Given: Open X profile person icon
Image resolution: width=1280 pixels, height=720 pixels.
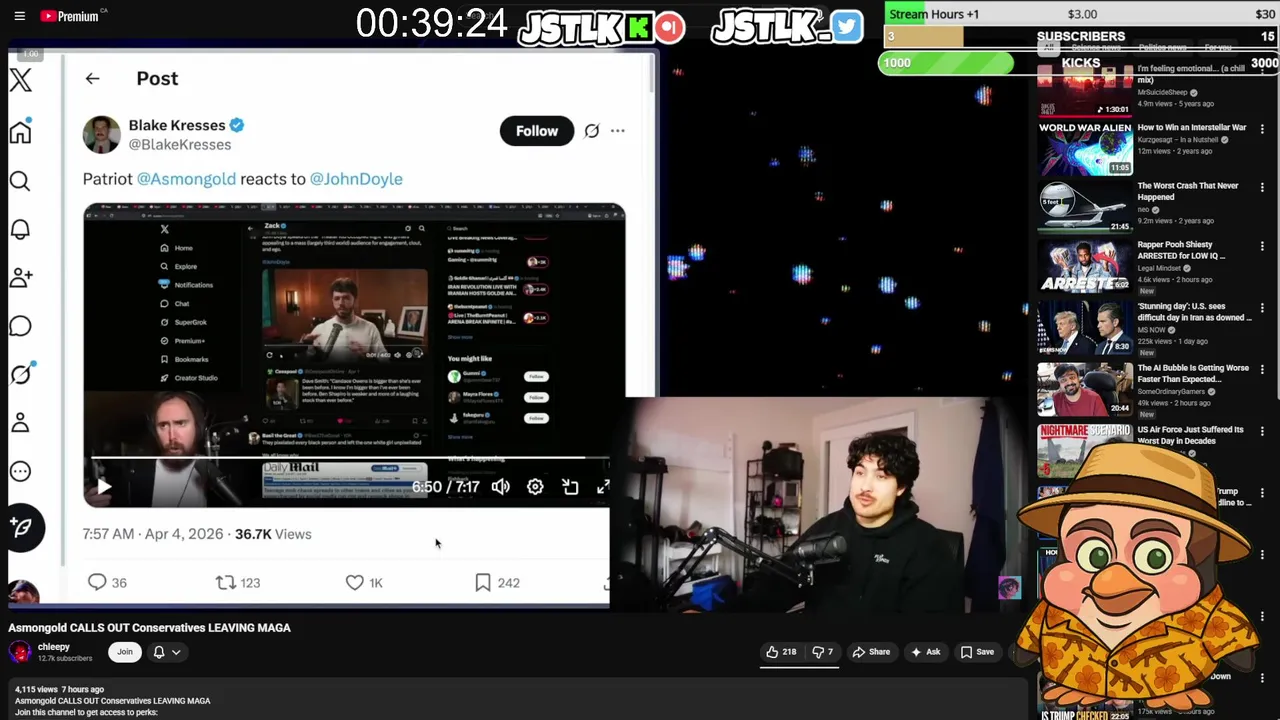Looking at the screenshot, I should pos(21,422).
